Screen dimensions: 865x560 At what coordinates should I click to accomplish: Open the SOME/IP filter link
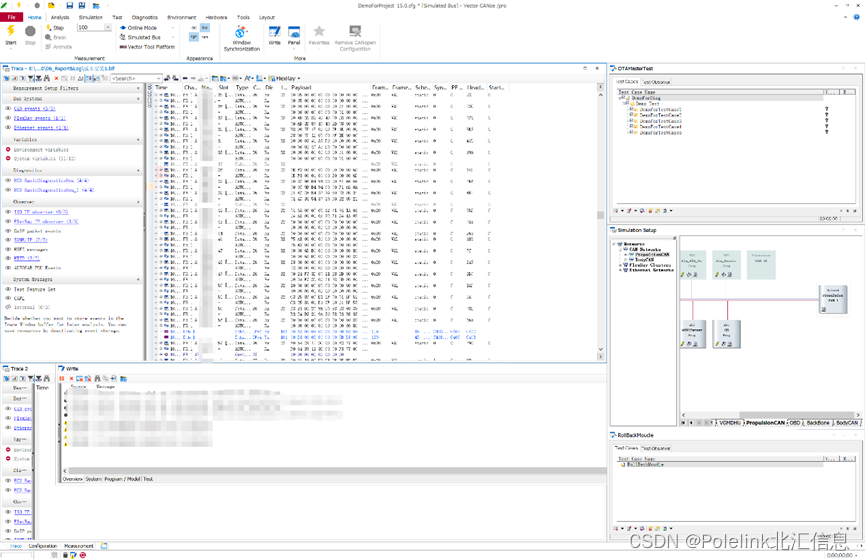click(x=30, y=240)
